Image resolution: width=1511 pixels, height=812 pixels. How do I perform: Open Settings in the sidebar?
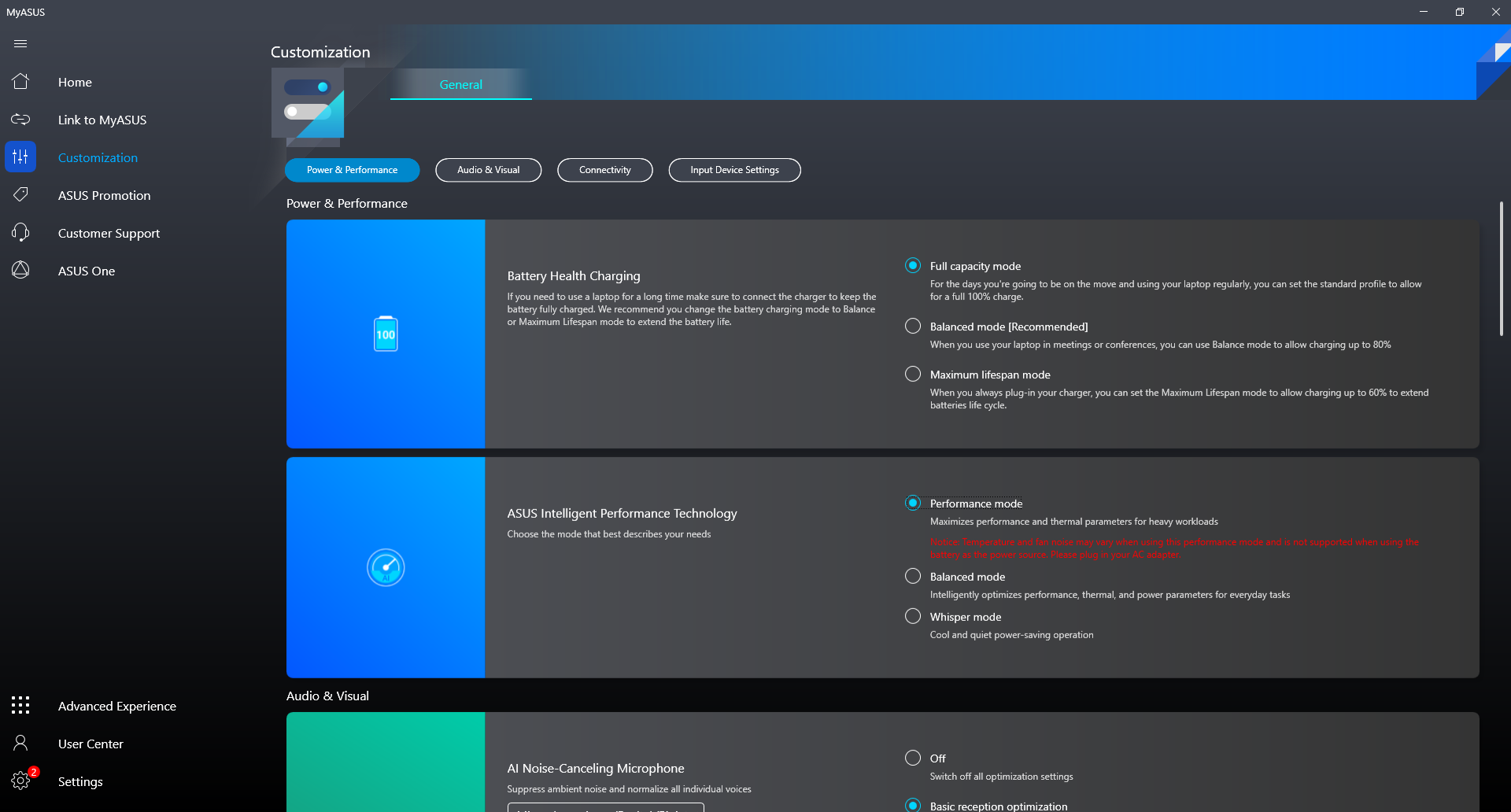point(80,781)
